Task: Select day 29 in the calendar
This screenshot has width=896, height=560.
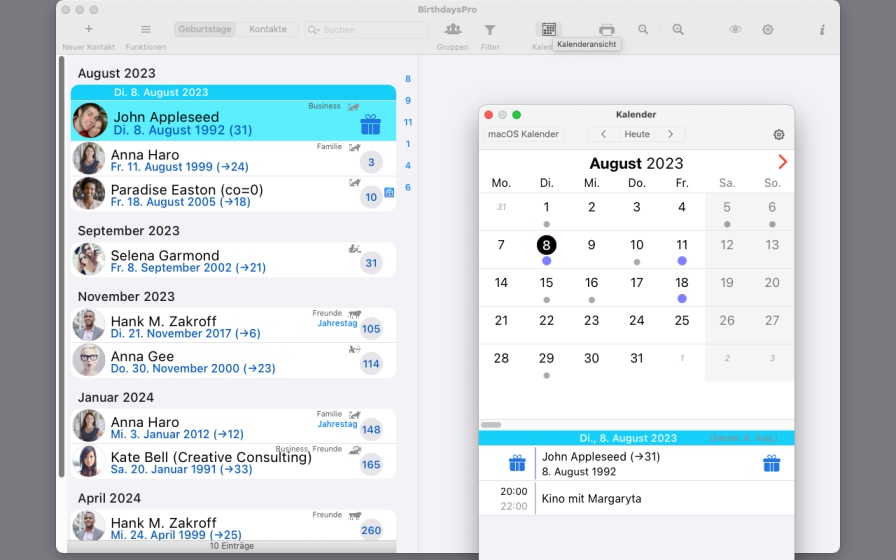Action: point(546,358)
